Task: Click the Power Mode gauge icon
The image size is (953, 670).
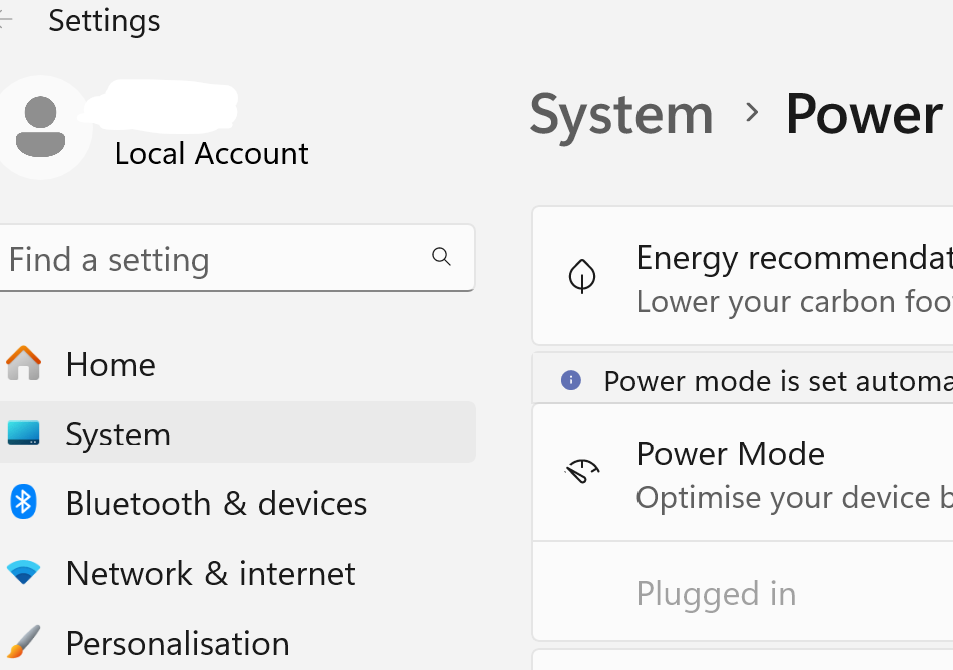Action: [582, 472]
